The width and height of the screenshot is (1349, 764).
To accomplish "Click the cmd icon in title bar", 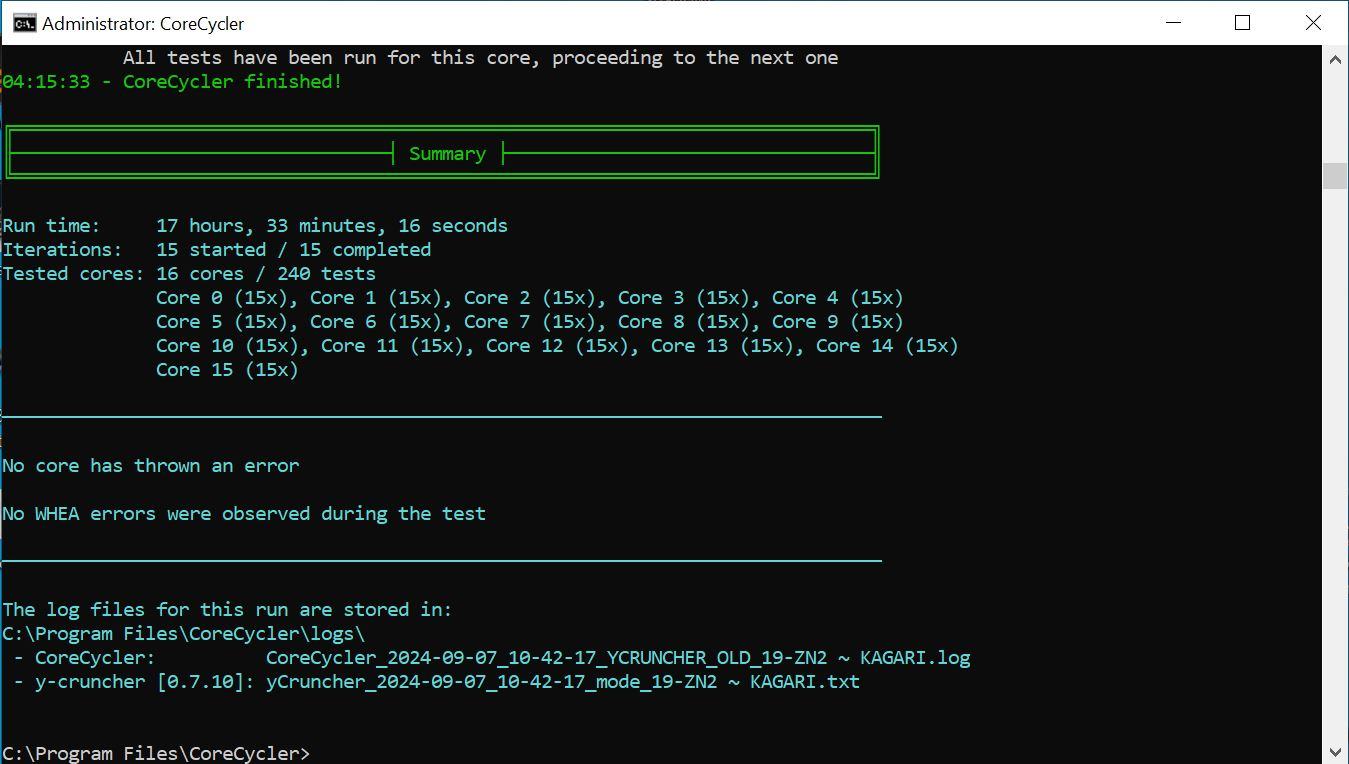I will coord(24,23).
